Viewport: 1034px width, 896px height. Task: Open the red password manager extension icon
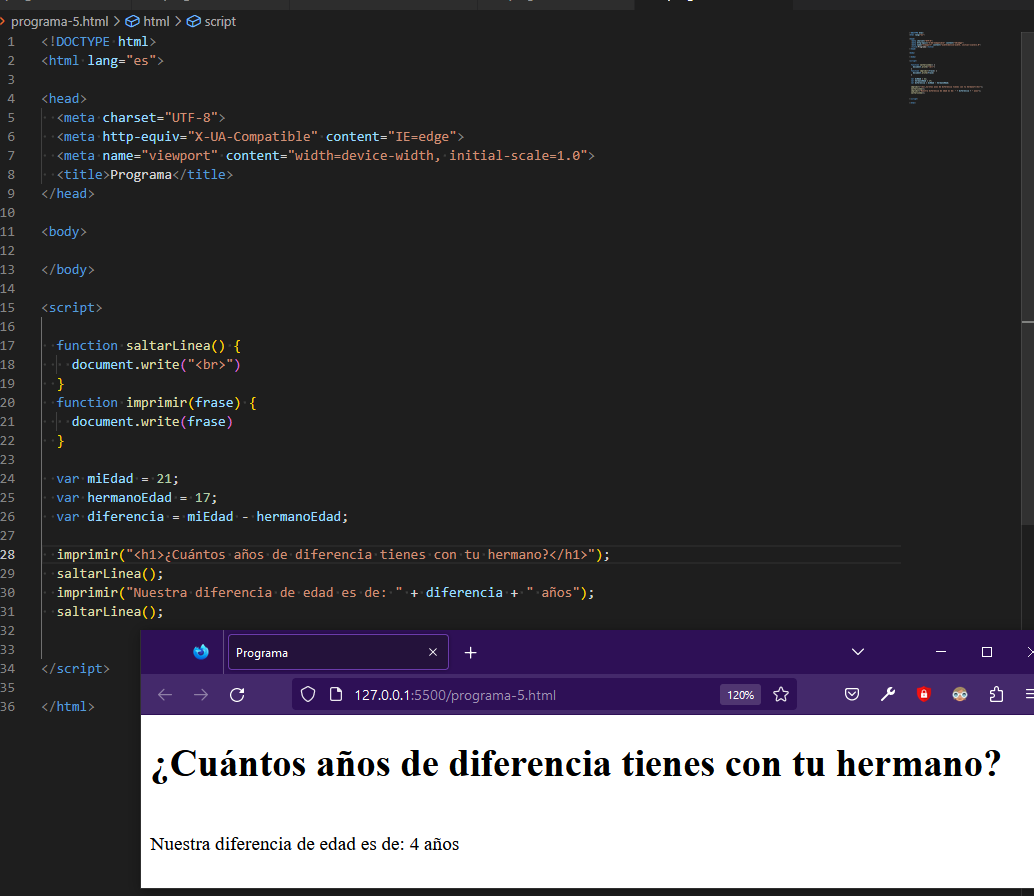923,694
